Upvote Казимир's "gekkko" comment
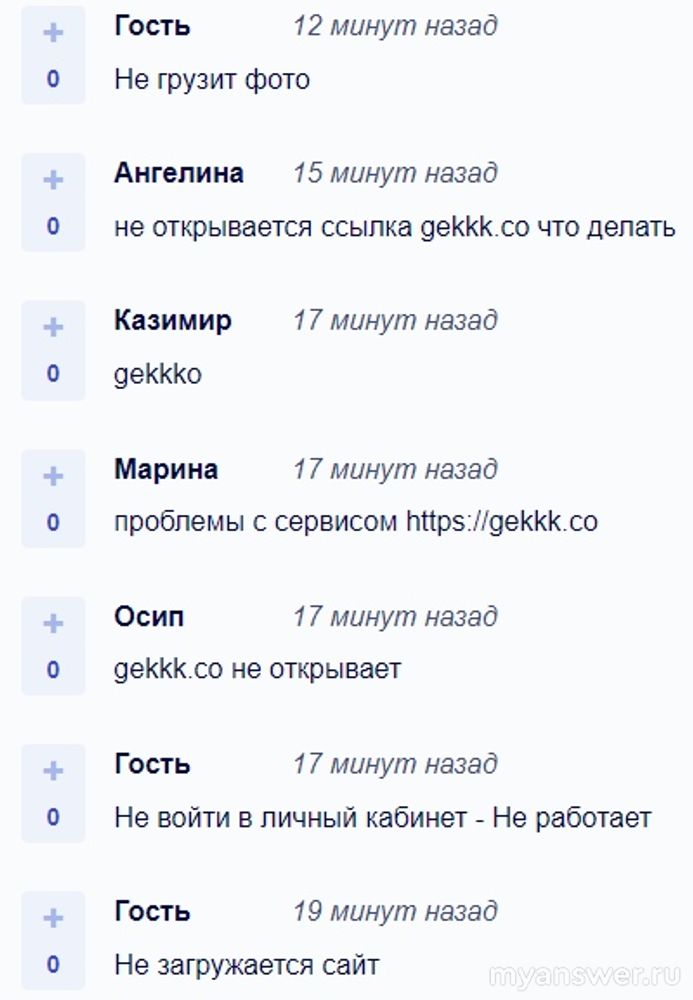Image resolution: width=693 pixels, height=1000 pixels. 53,327
